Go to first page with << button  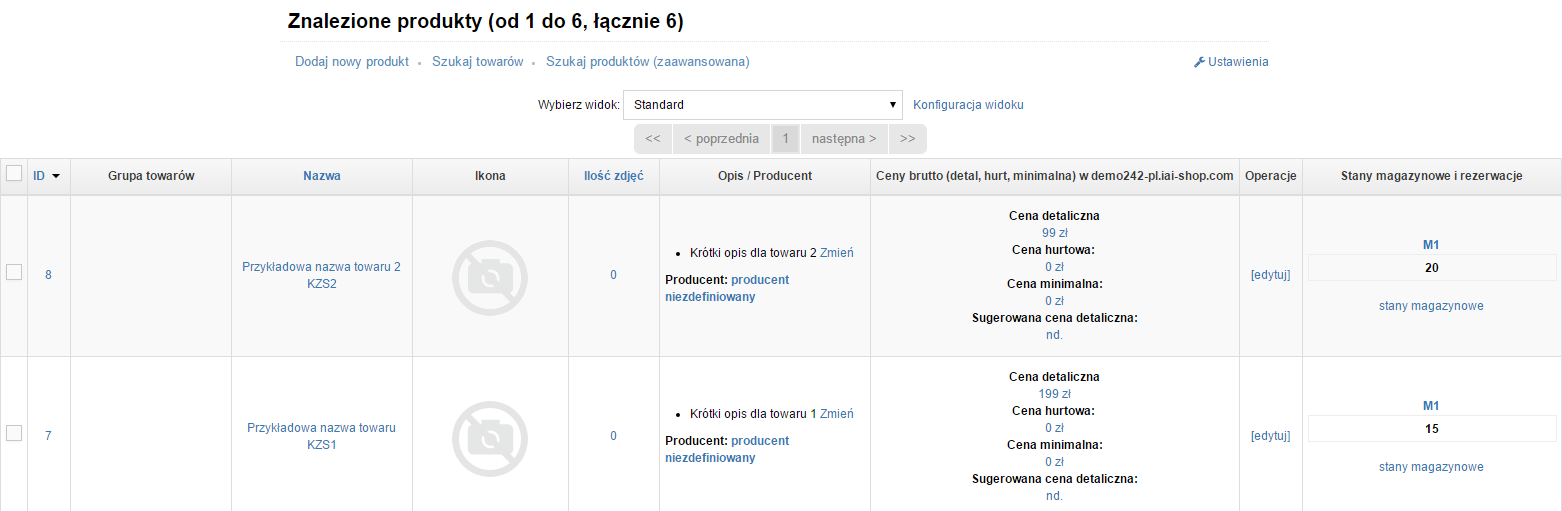[x=652, y=139]
